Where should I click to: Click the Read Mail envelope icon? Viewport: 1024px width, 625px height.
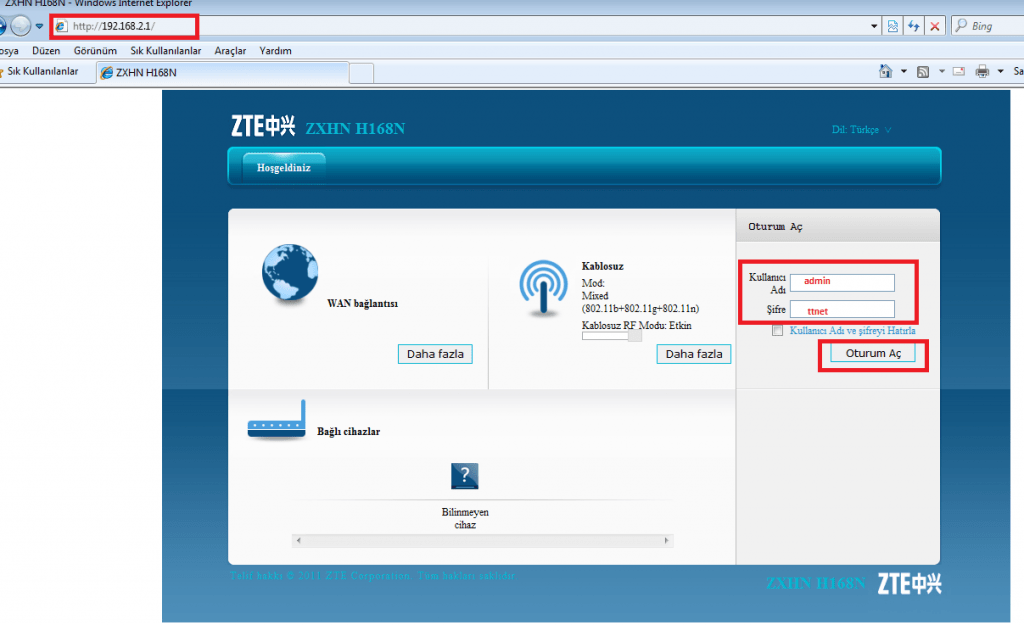click(x=959, y=71)
